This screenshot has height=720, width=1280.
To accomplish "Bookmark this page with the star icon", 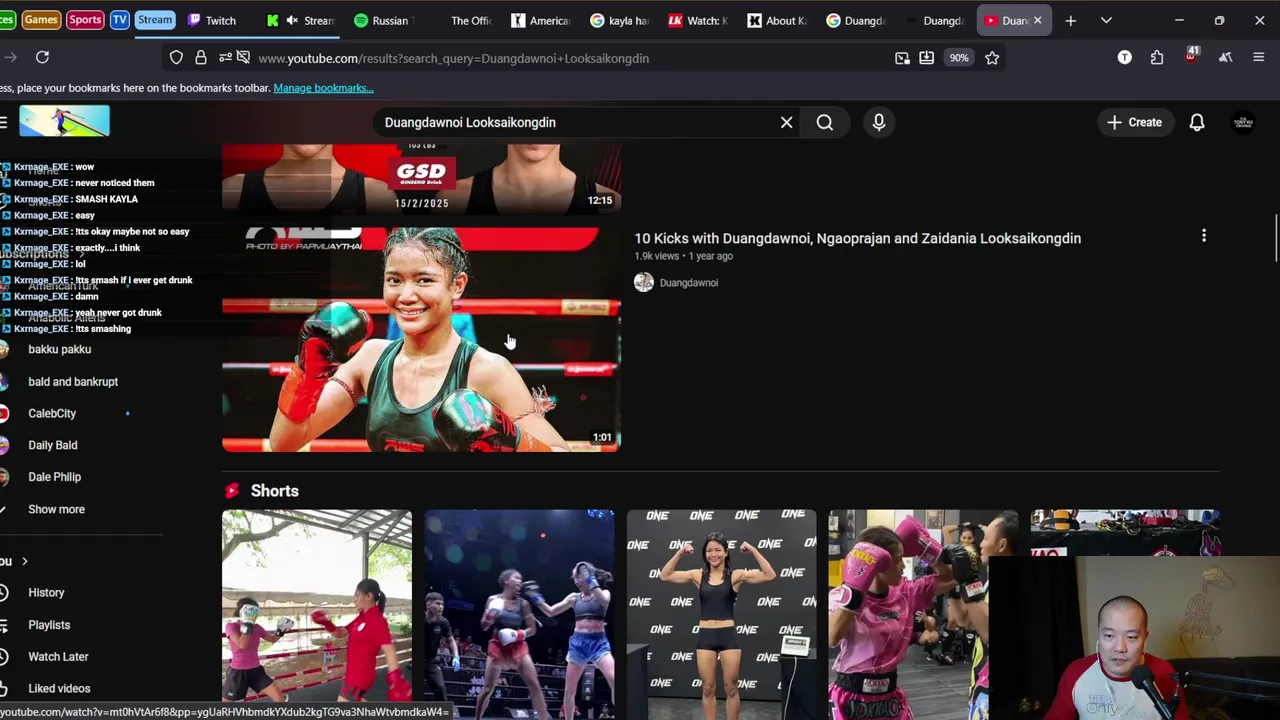I will pos(992,58).
